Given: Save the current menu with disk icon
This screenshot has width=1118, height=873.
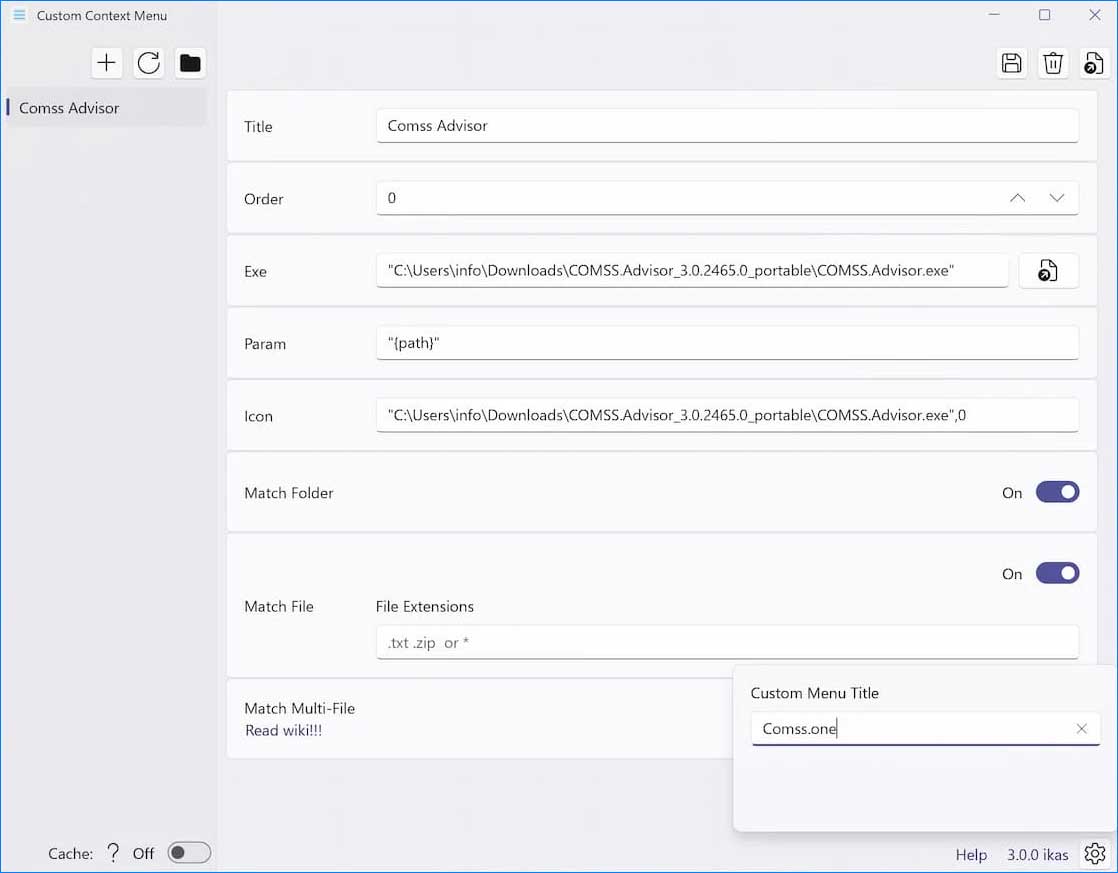Looking at the screenshot, I should 1011,63.
